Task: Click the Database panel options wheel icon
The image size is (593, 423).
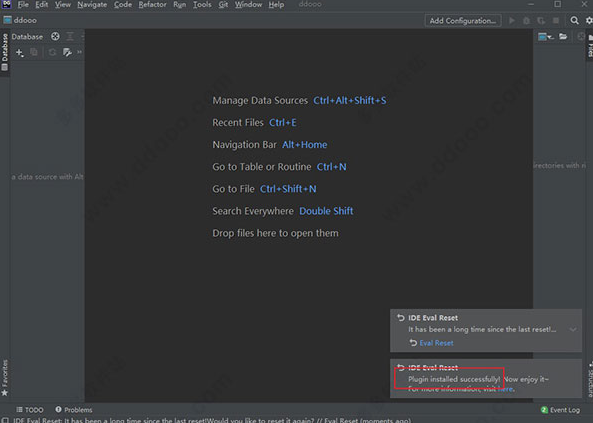Action: (x=55, y=36)
